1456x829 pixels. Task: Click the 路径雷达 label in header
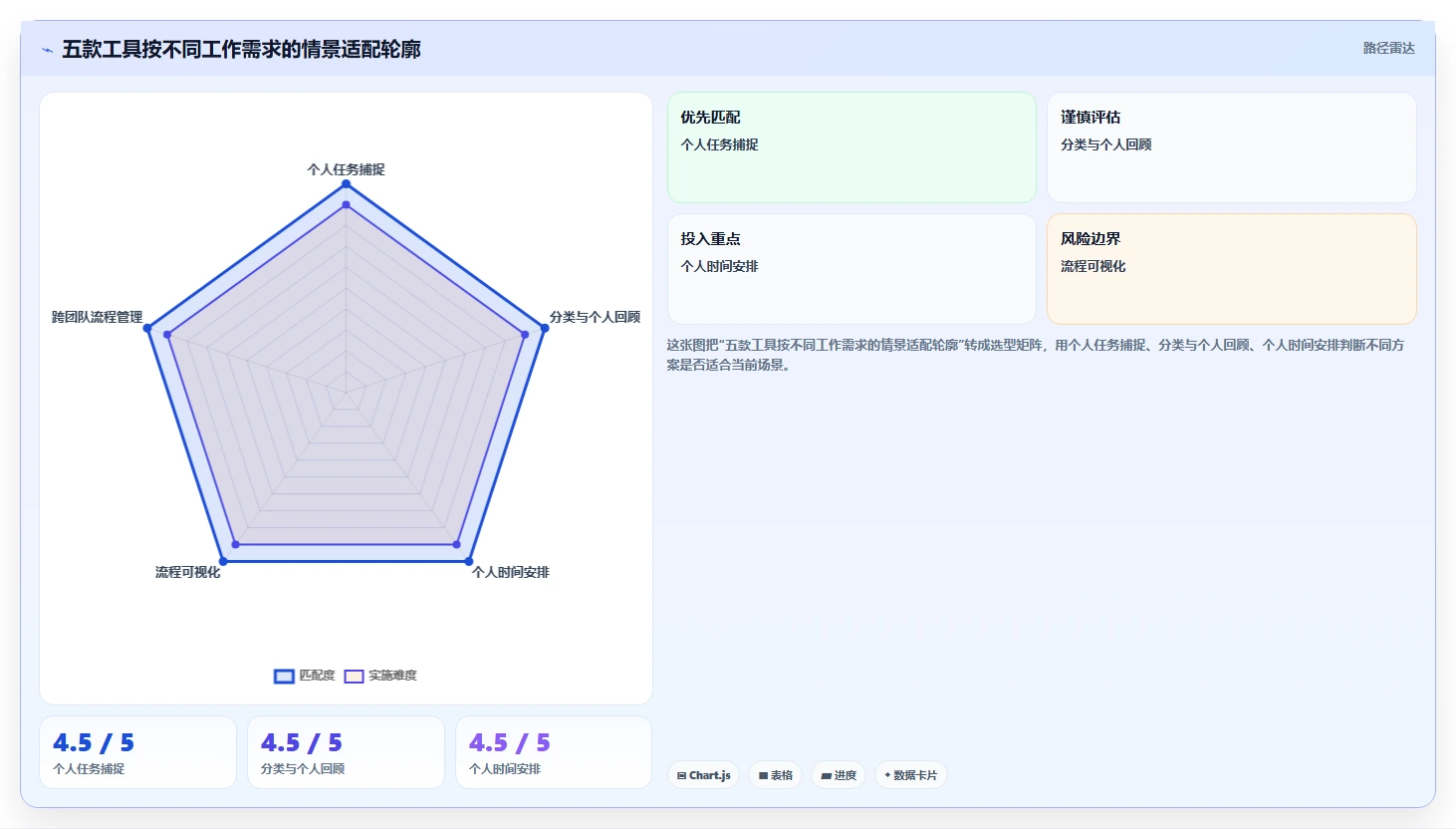pyautogui.click(x=1388, y=48)
